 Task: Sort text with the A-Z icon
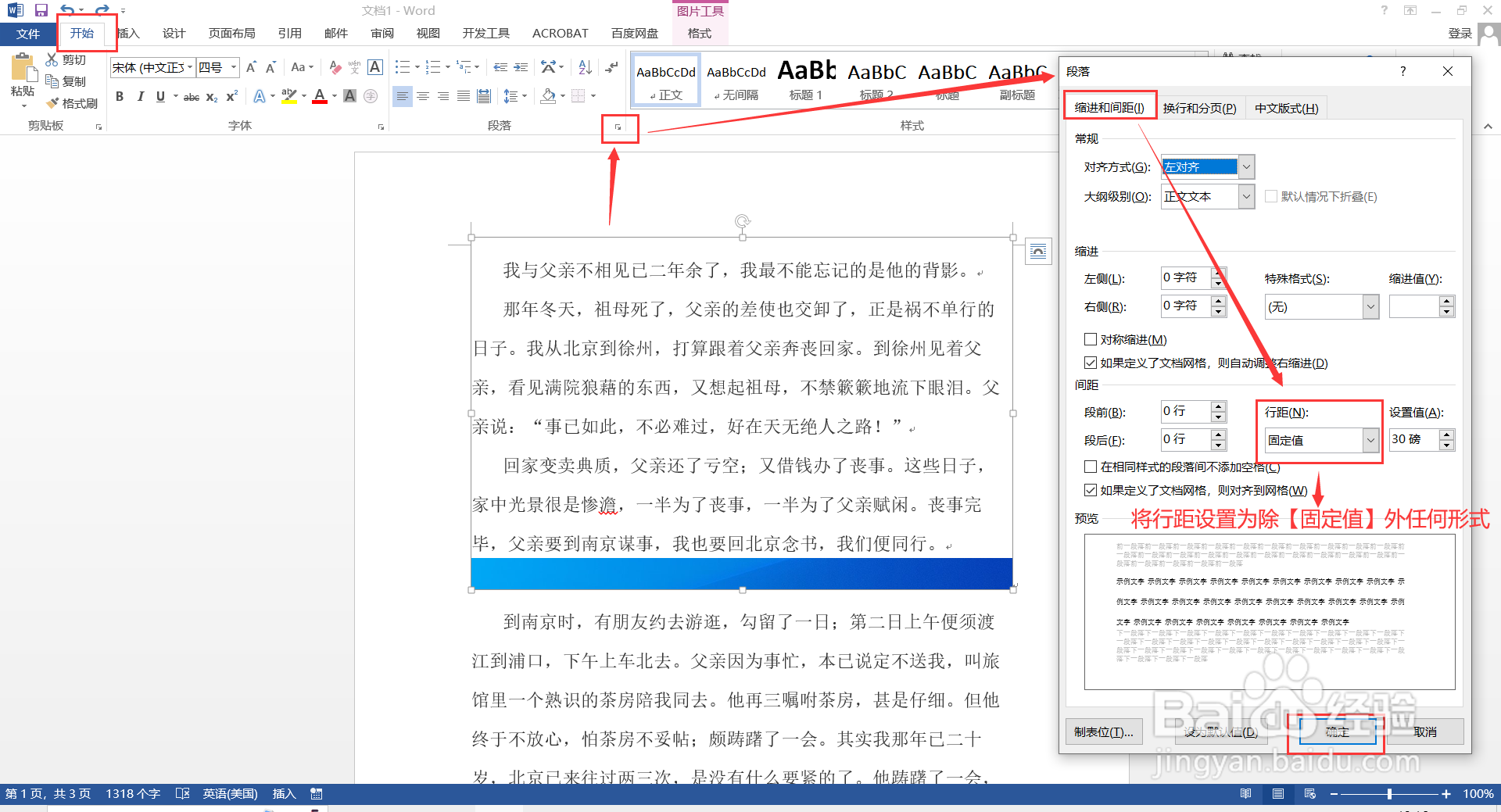[x=585, y=67]
